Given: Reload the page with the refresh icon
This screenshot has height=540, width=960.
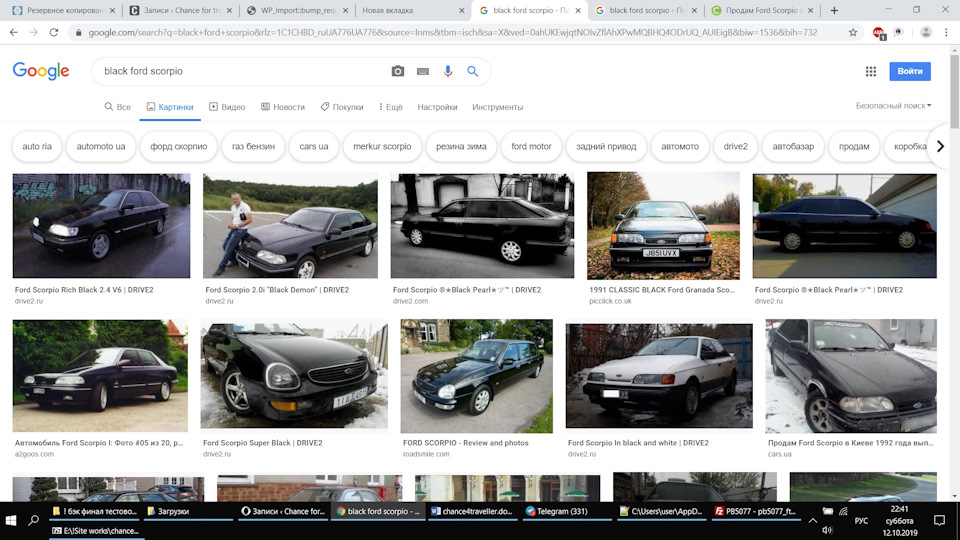Looking at the screenshot, I should (x=54, y=32).
